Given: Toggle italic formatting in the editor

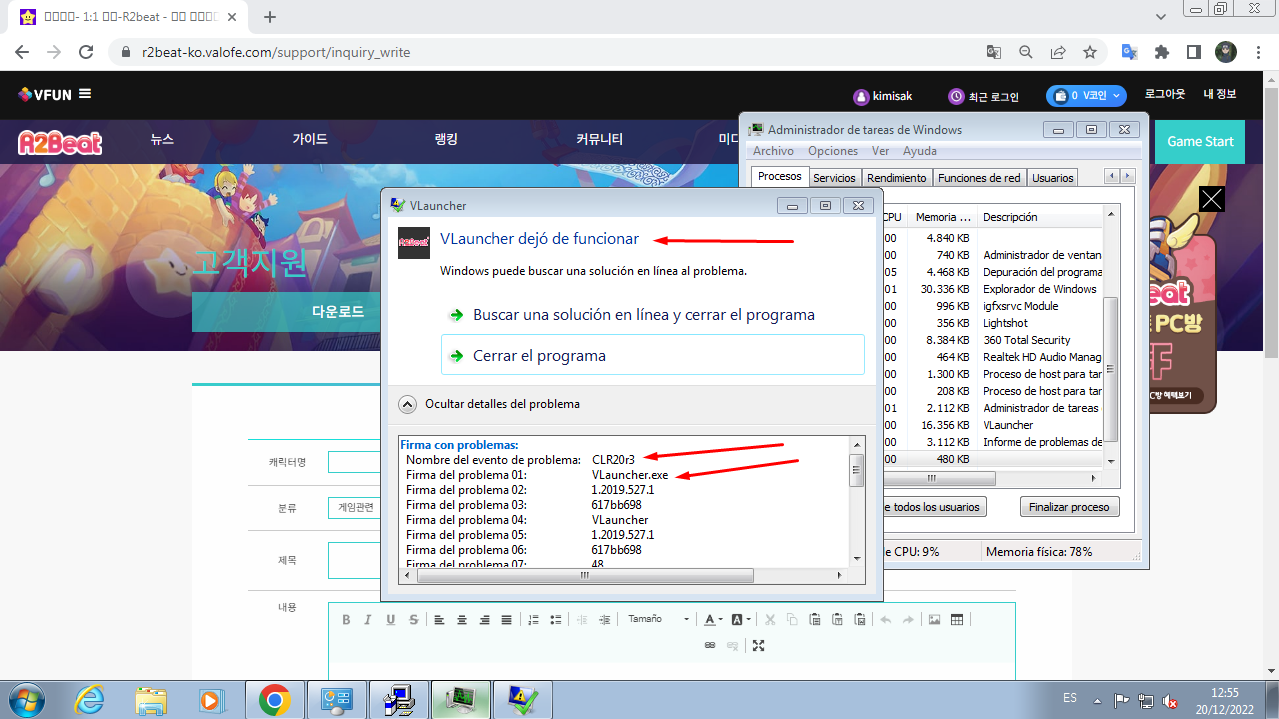Looking at the screenshot, I should tap(368, 620).
